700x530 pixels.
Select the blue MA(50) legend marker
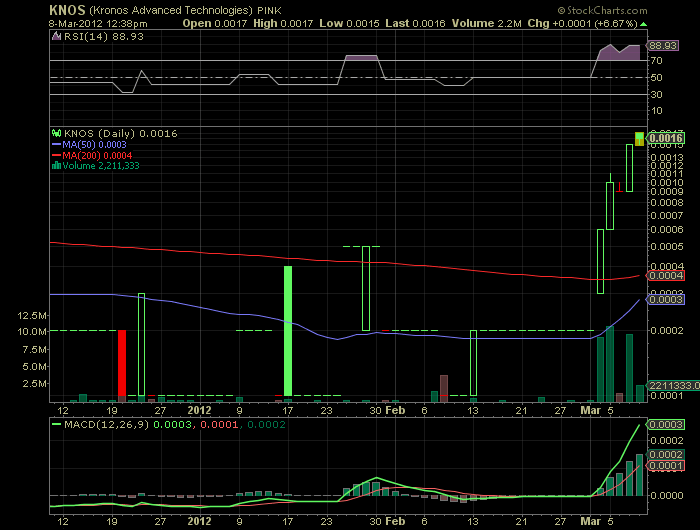(x=56, y=143)
